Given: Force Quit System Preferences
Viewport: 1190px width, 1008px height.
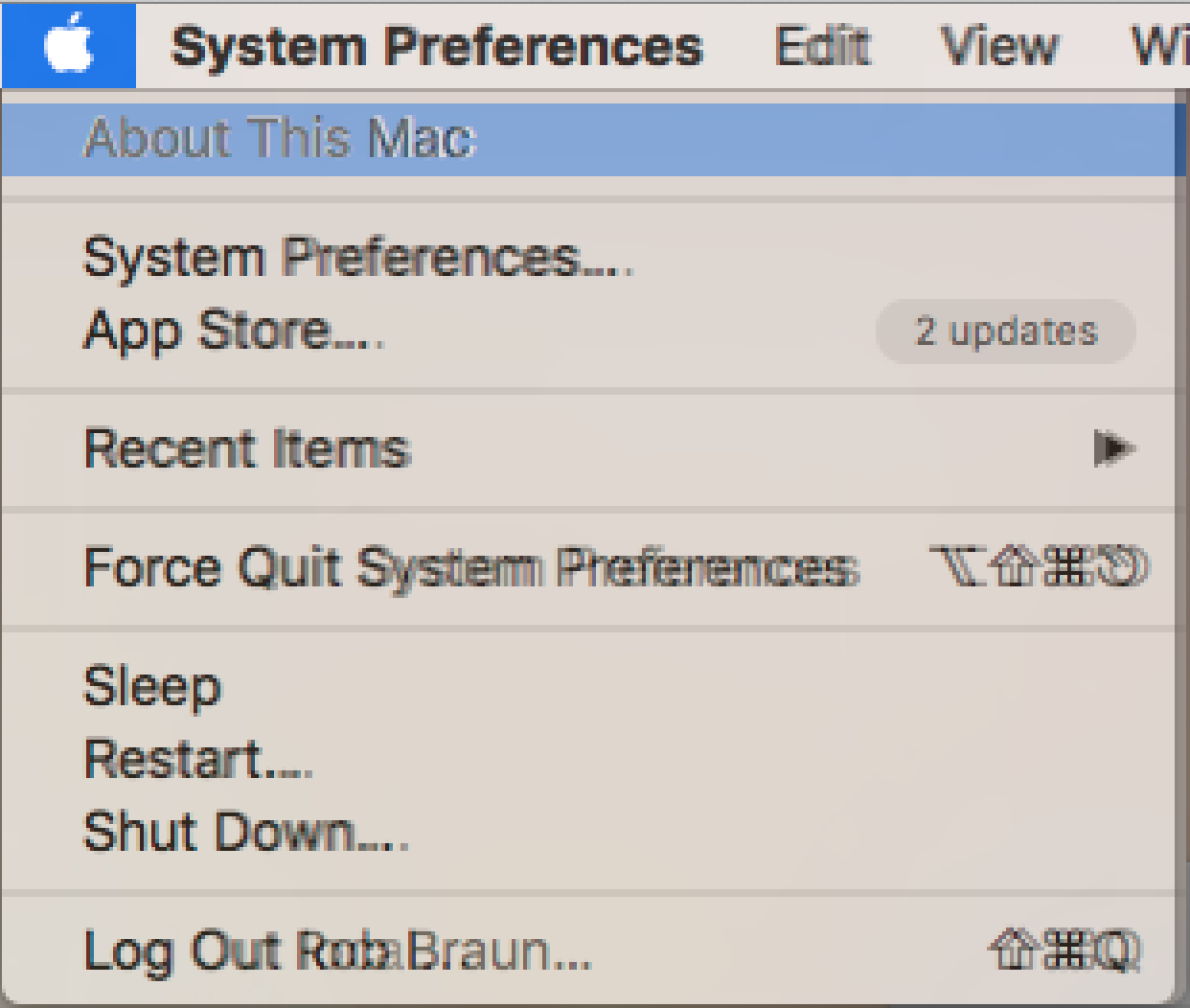Looking at the screenshot, I should point(469,567).
